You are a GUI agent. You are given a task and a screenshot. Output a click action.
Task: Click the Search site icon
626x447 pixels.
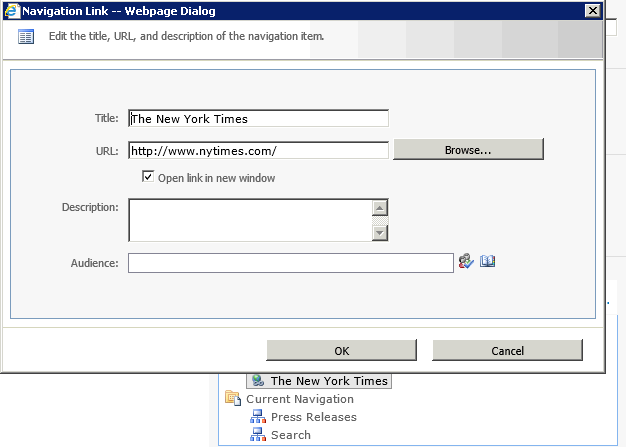tap(258, 434)
